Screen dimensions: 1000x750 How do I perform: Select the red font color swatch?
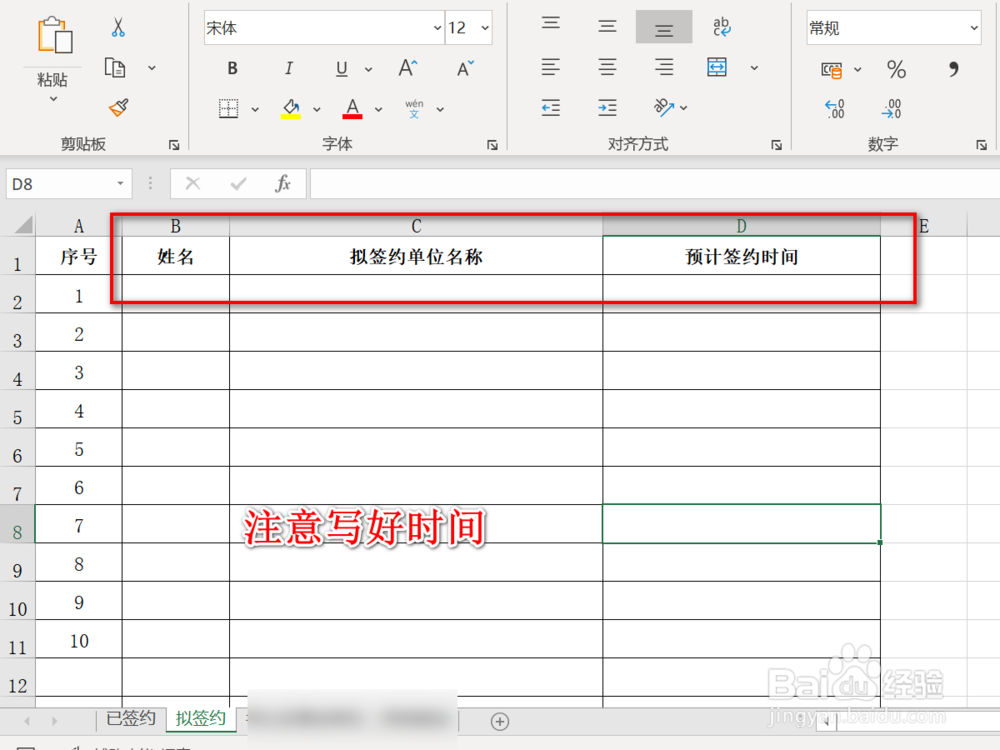point(350,115)
